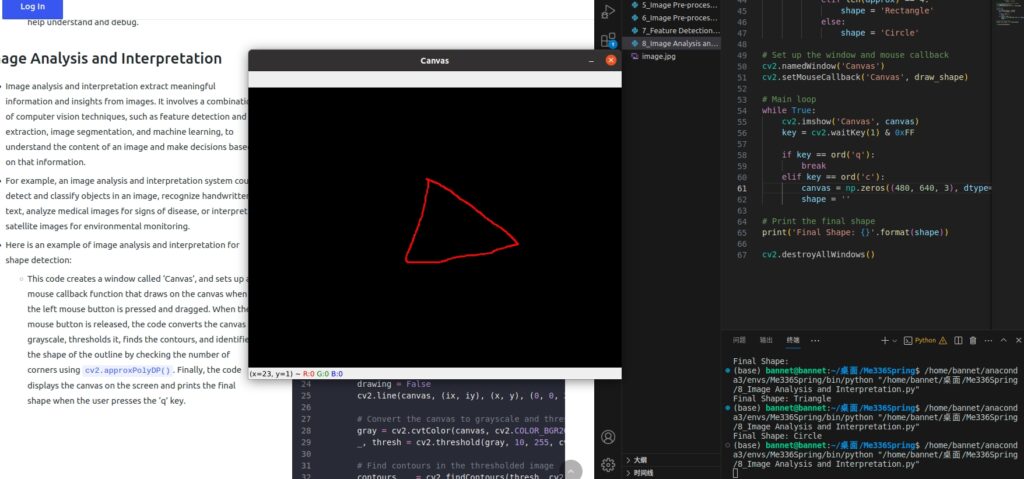The image size is (1024, 479).
Task: Open 5_Image Pre-proces... file in explorer
Action: (x=675, y=5)
